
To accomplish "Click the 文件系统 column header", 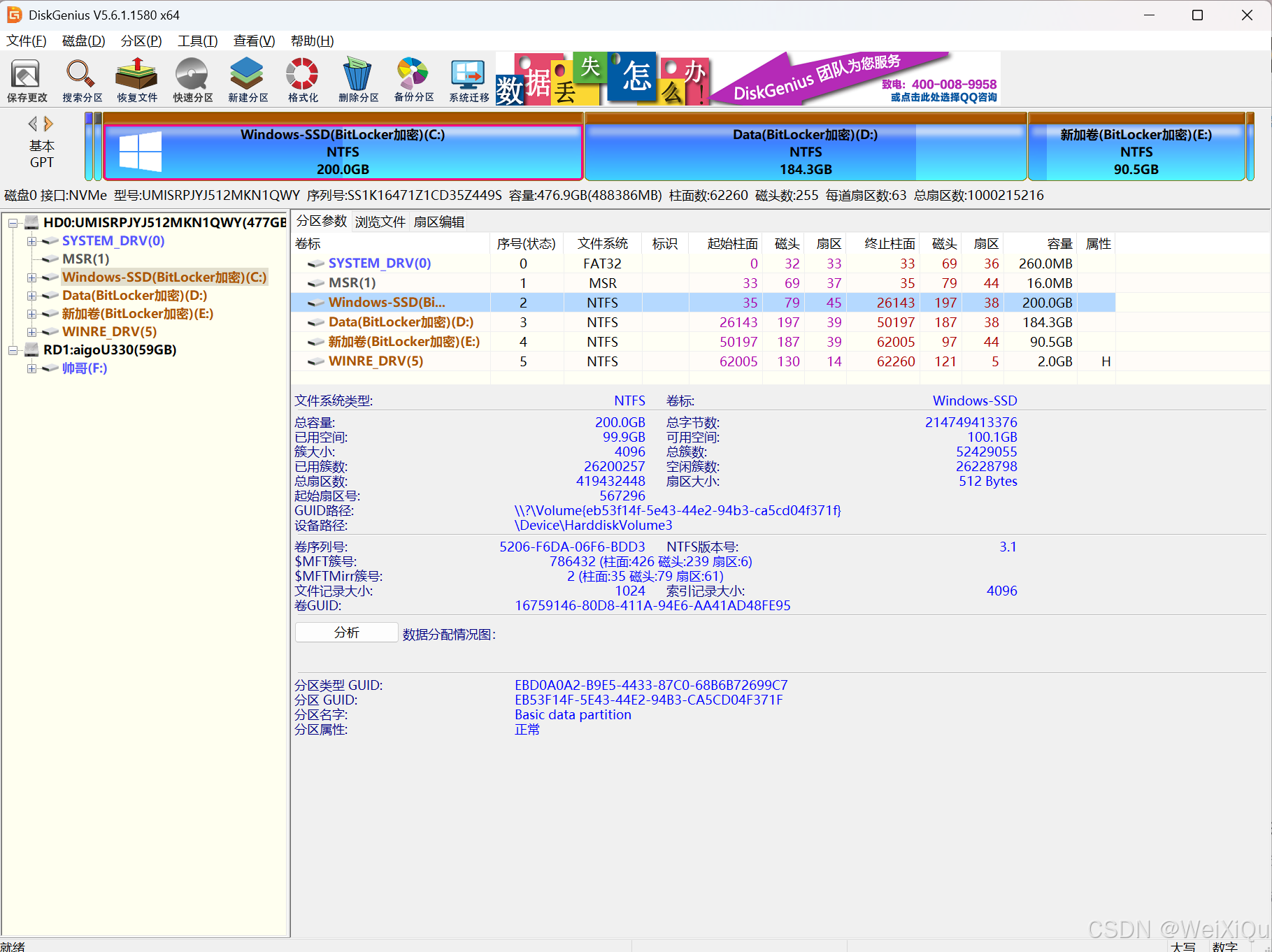I will coord(602,243).
